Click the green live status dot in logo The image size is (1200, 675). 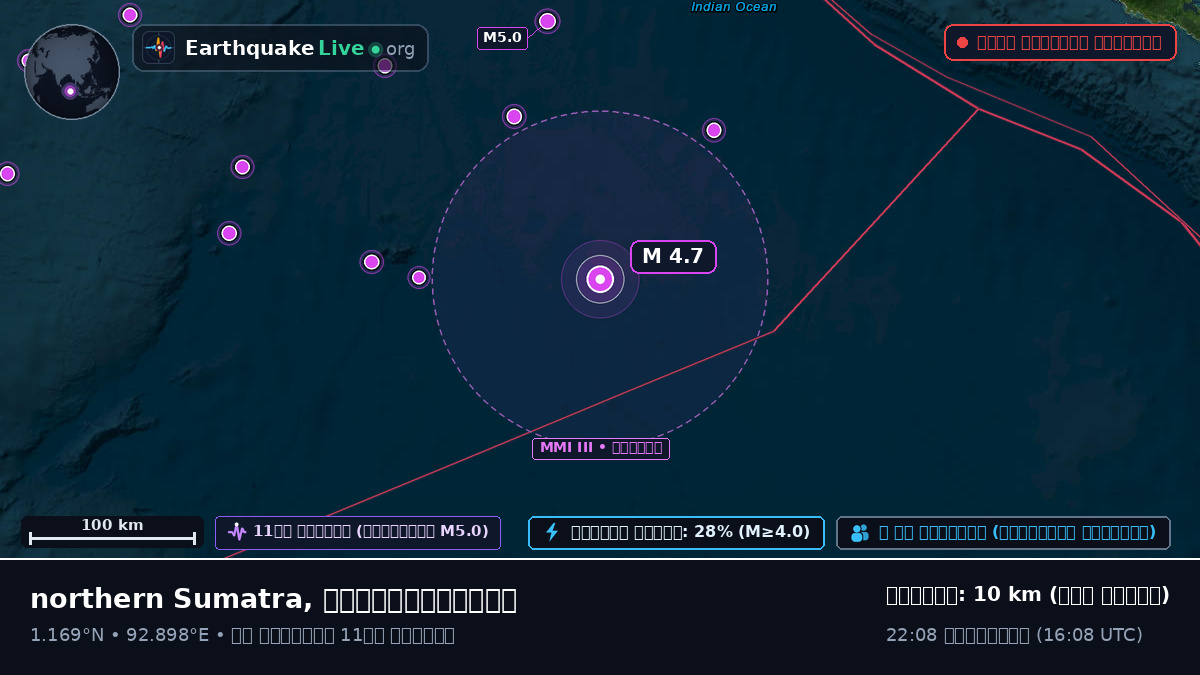point(375,49)
